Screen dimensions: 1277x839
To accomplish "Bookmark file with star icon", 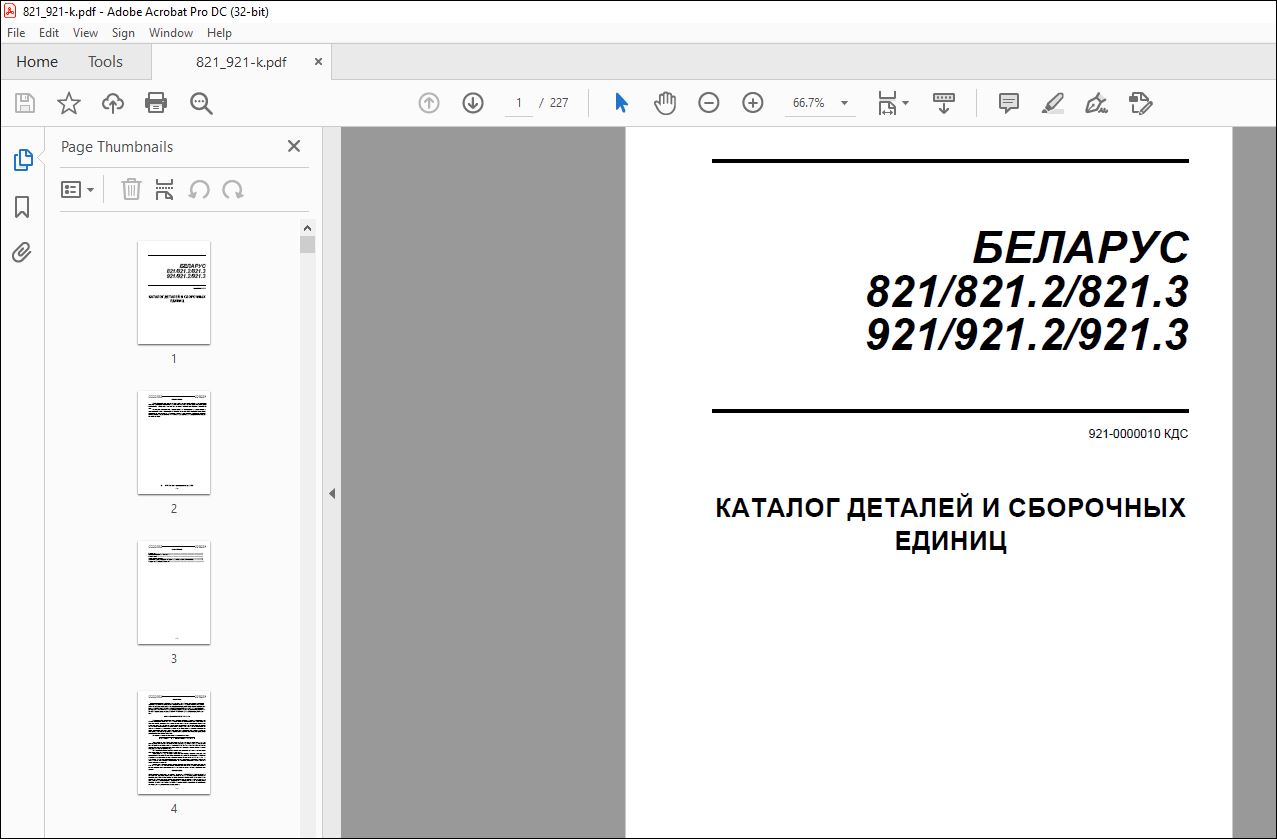I will click(x=69, y=103).
